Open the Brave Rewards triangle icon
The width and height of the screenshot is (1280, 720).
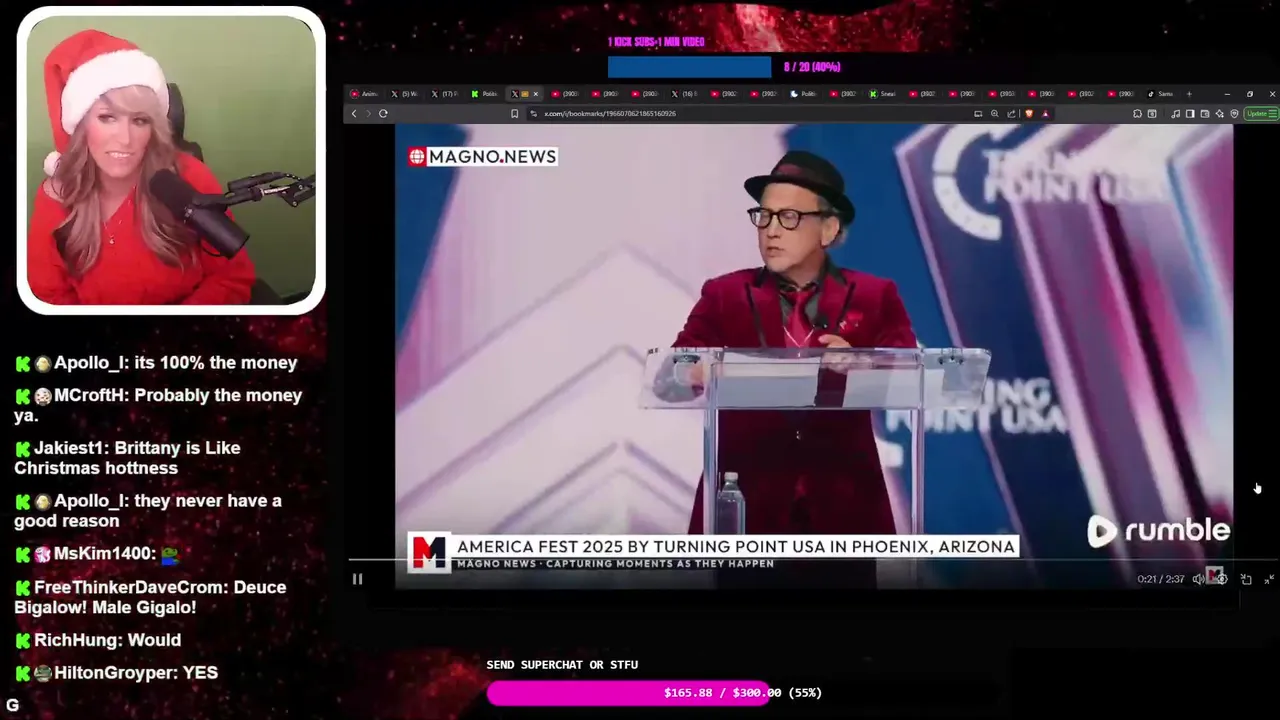click(x=1045, y=114)
